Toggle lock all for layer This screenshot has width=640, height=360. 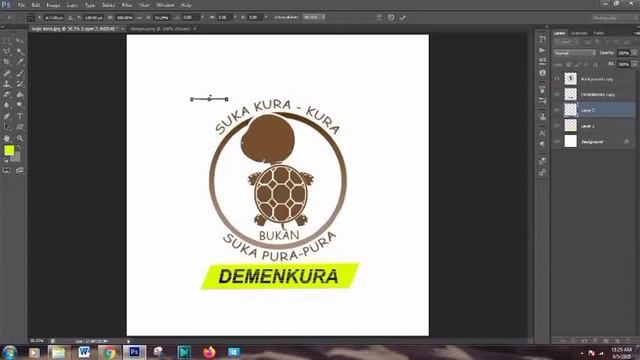596,64
